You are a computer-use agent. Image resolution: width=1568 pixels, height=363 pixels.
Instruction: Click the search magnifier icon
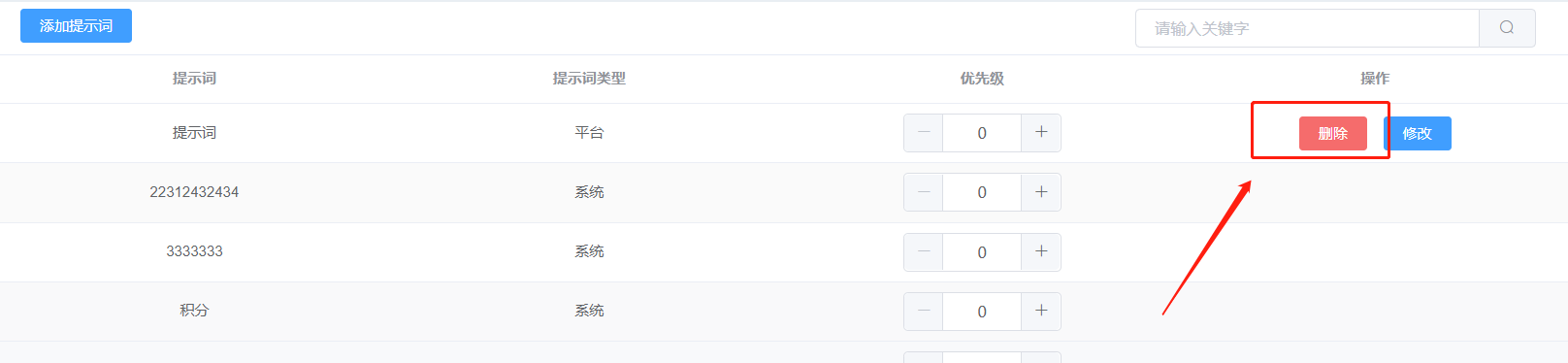point(1507,28)
